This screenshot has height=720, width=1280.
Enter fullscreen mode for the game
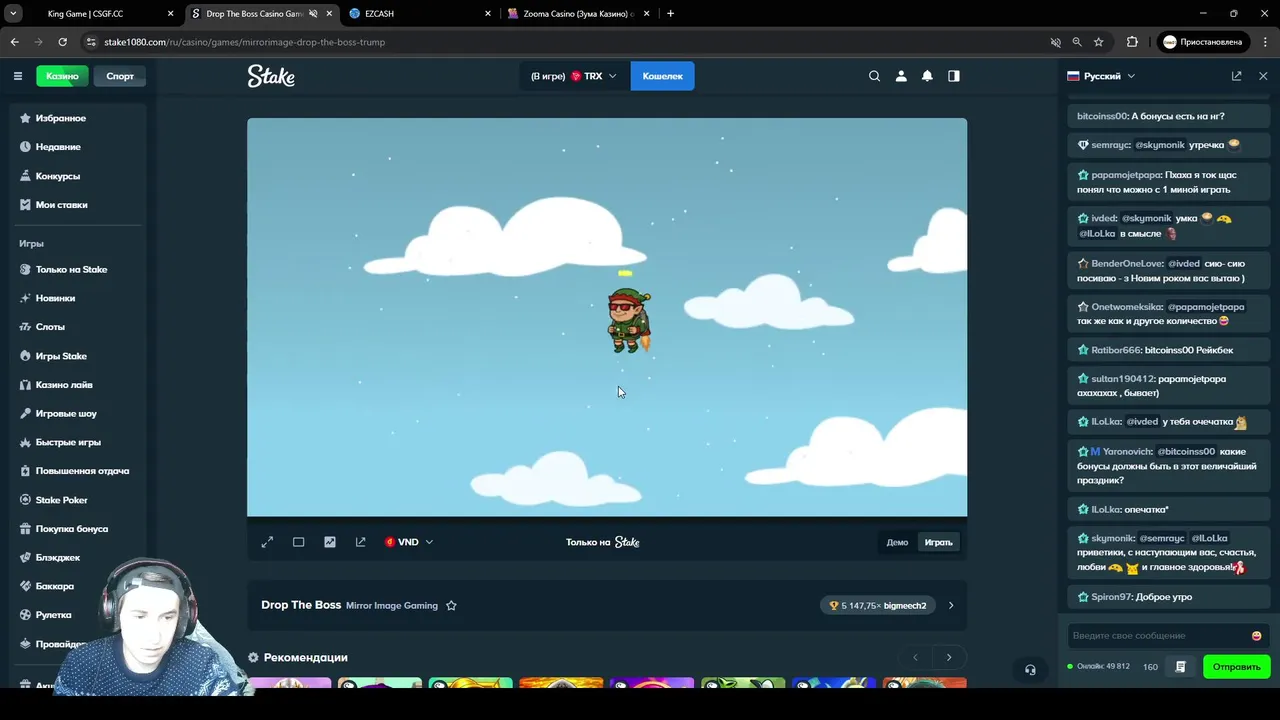(x=267, y=542)
